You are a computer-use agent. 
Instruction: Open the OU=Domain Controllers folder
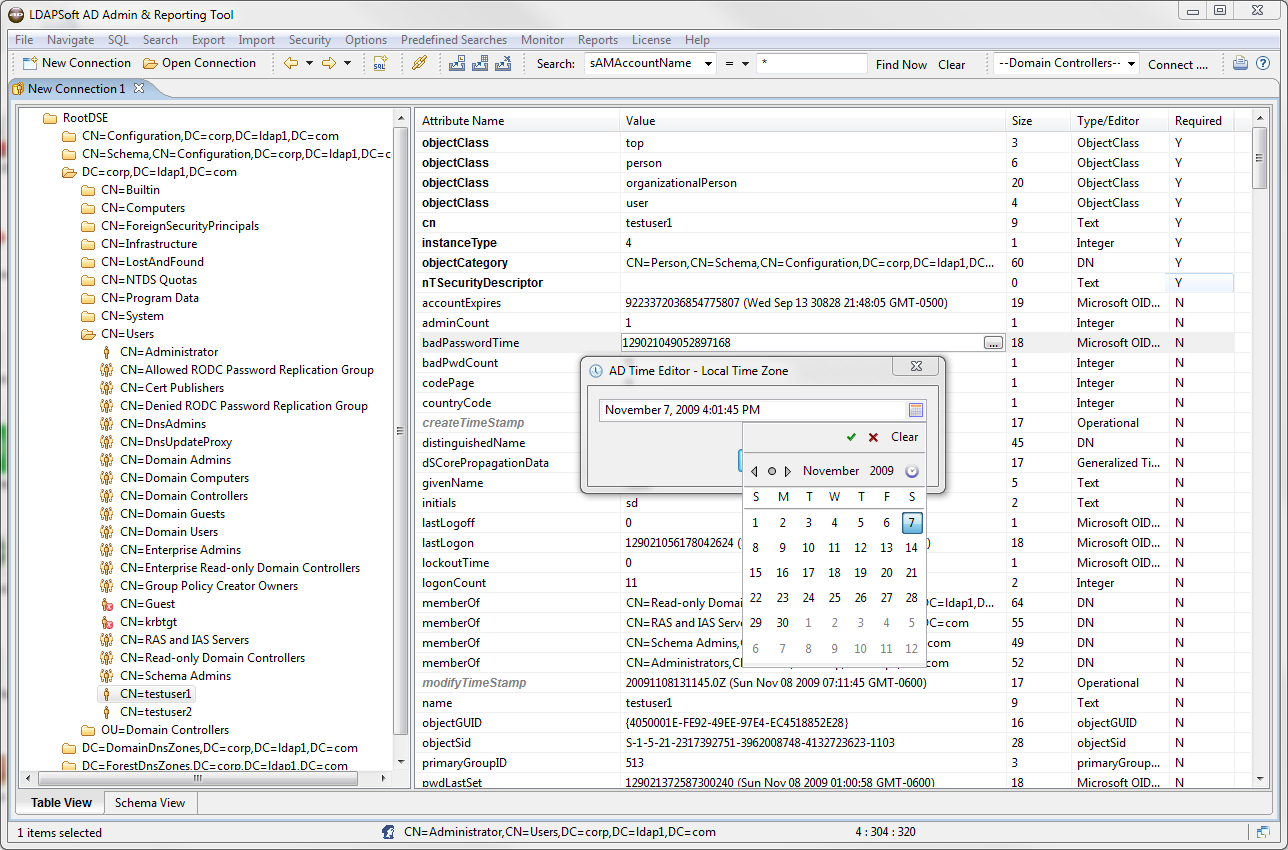(88, 730)
